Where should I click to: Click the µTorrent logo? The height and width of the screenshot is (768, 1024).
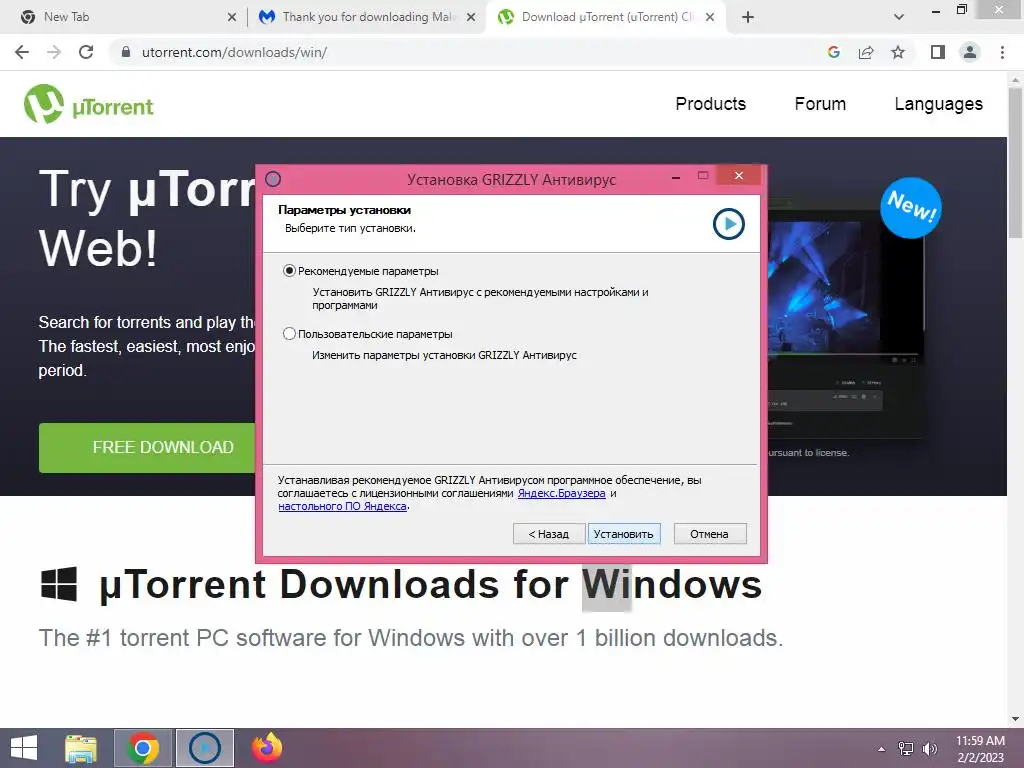click(89, 104)
